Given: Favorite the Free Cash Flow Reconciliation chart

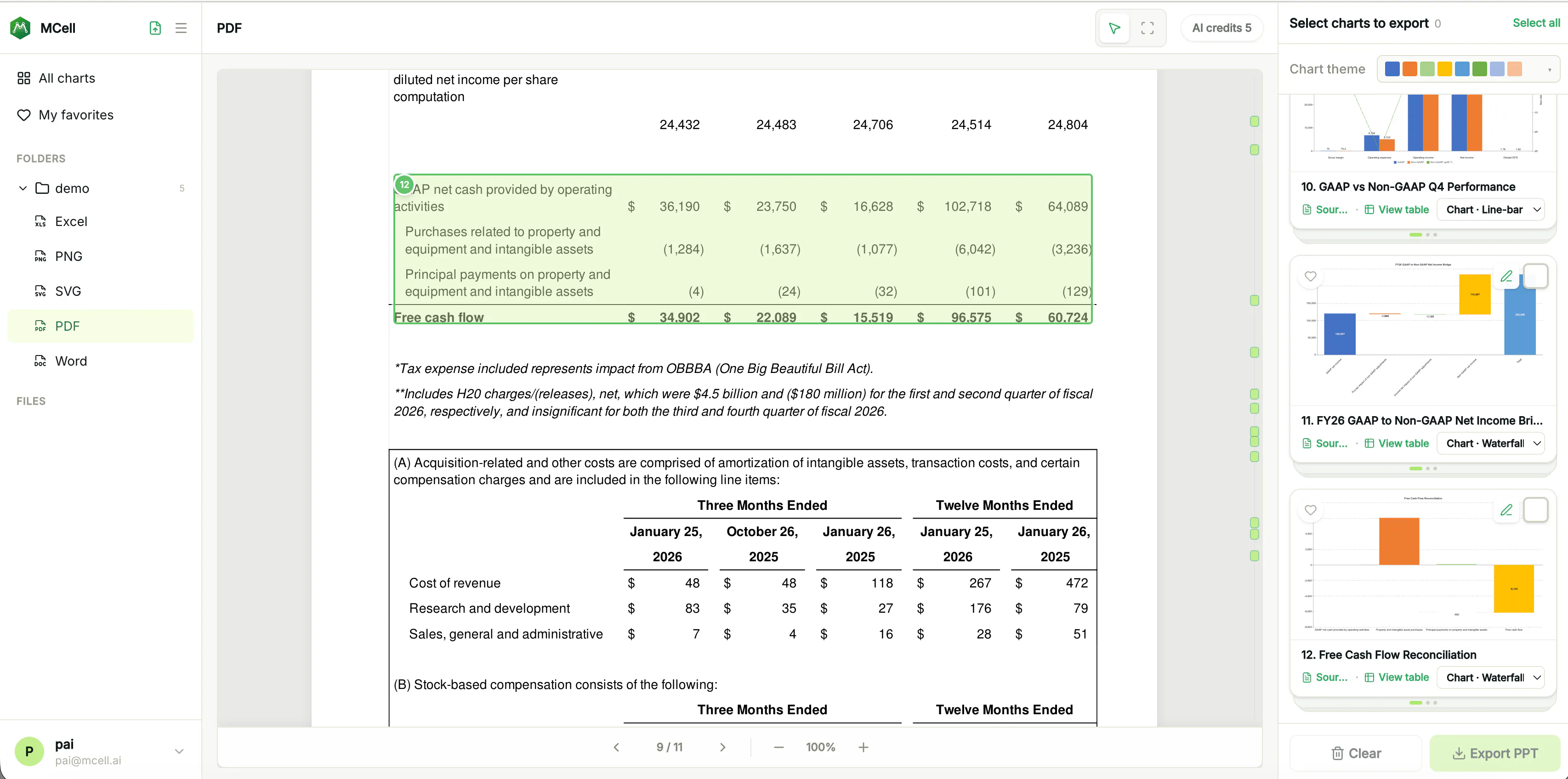Looking at the screenshot, I should tap(1311, 510).
